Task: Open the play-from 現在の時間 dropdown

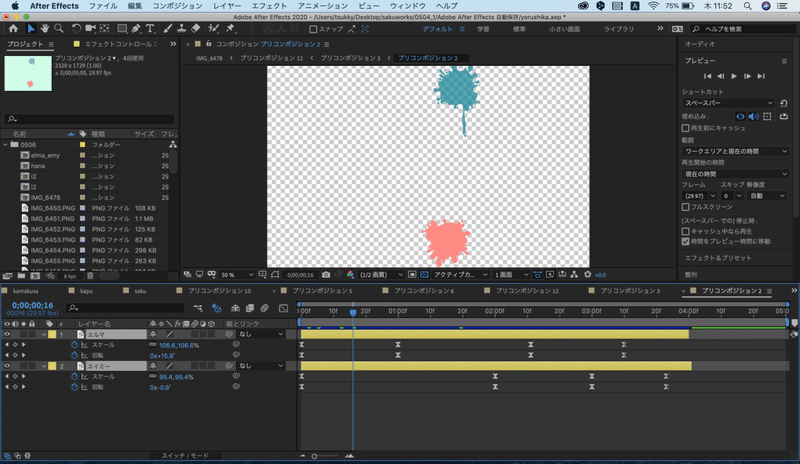Action: tap(735, 174)
